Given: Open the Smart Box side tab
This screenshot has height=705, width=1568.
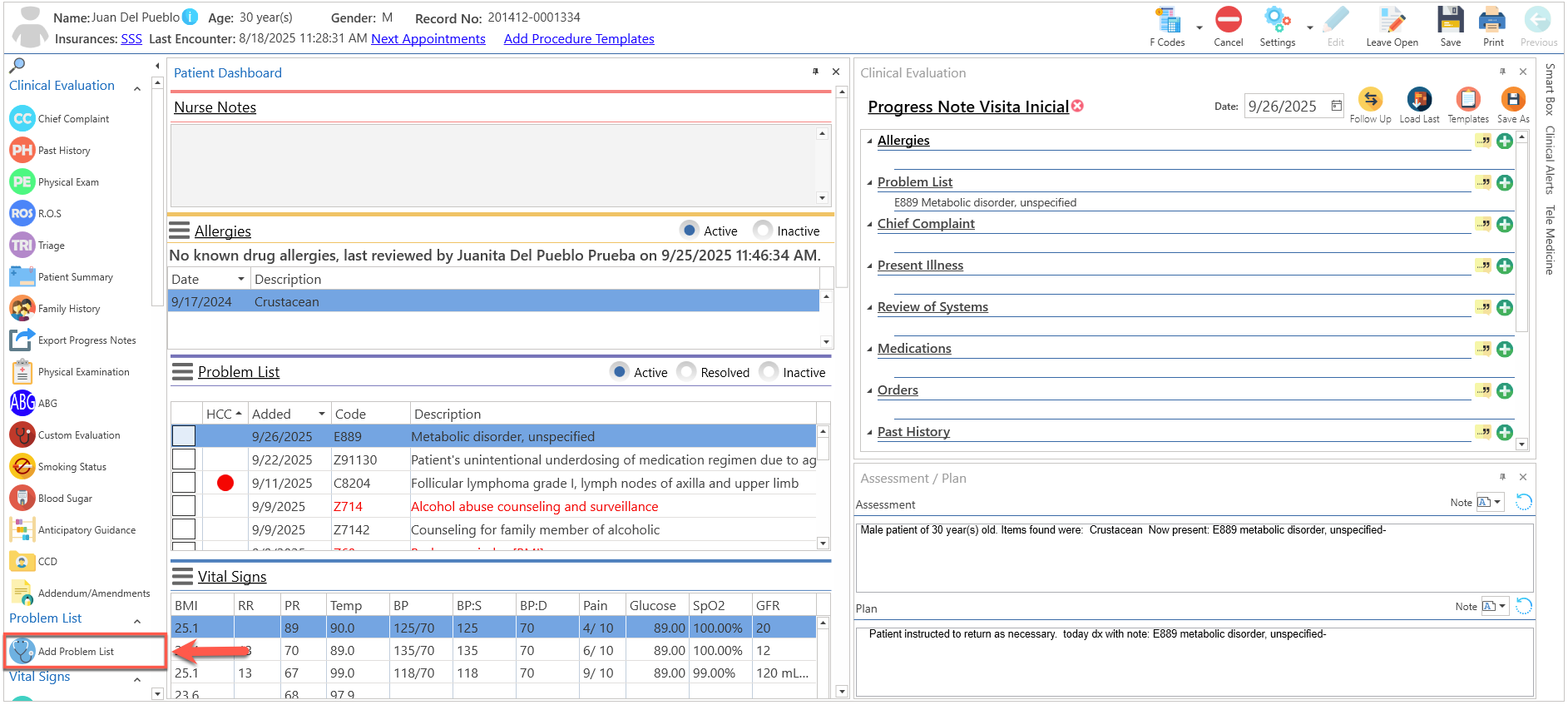Looking at the screenshot, I should pos(1551,89).
